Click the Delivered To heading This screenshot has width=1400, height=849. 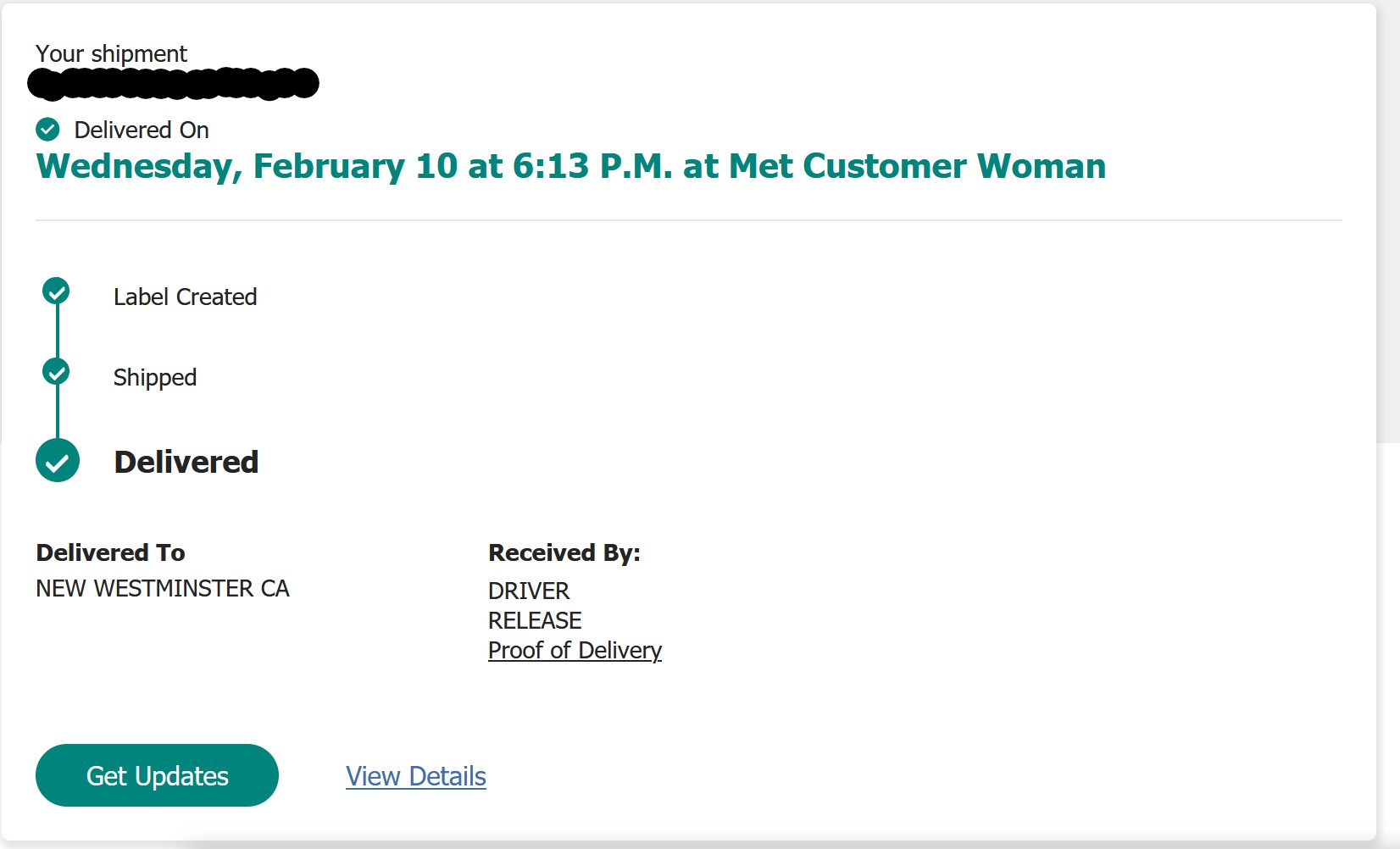pos(110,552)
